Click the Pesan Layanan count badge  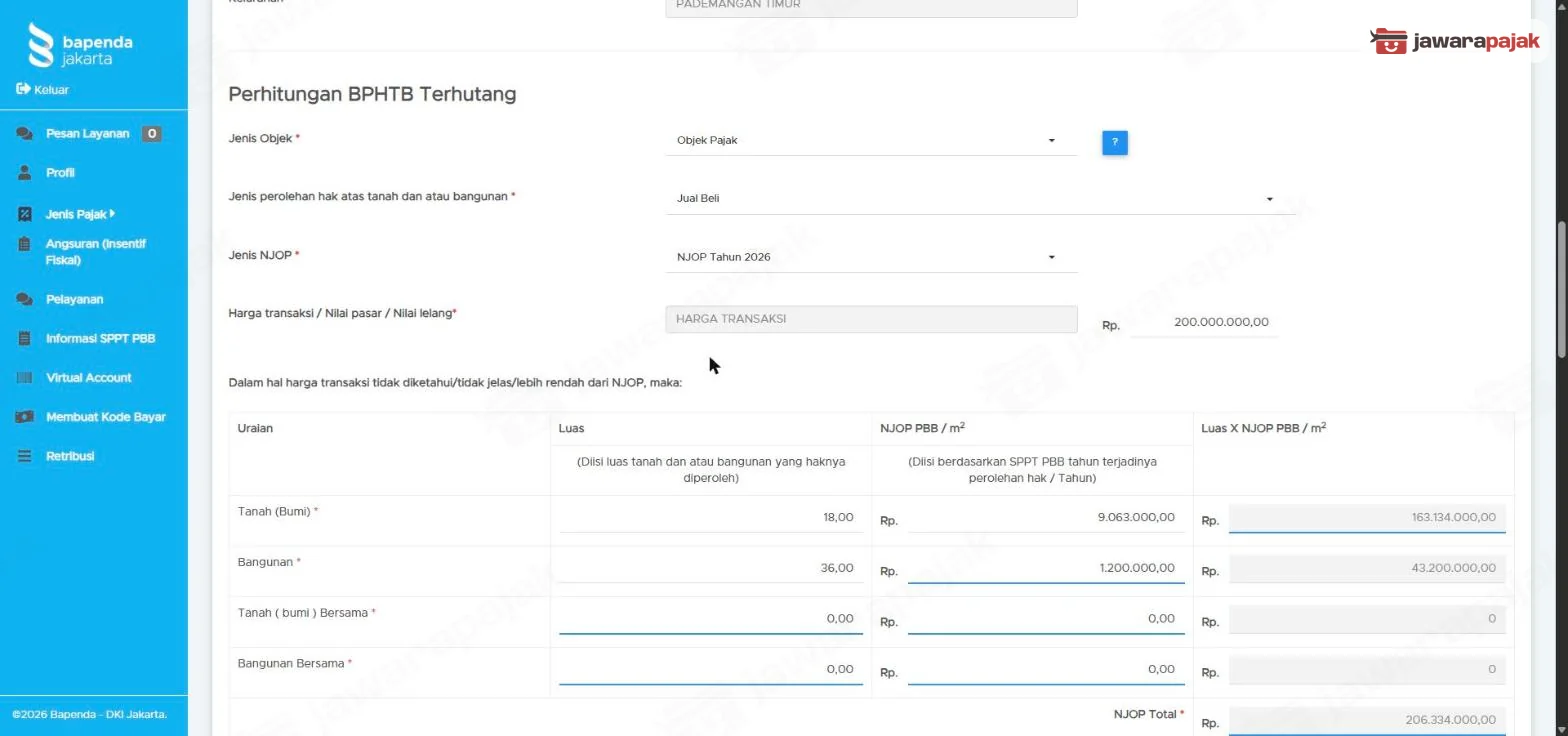tap(151, 134)
